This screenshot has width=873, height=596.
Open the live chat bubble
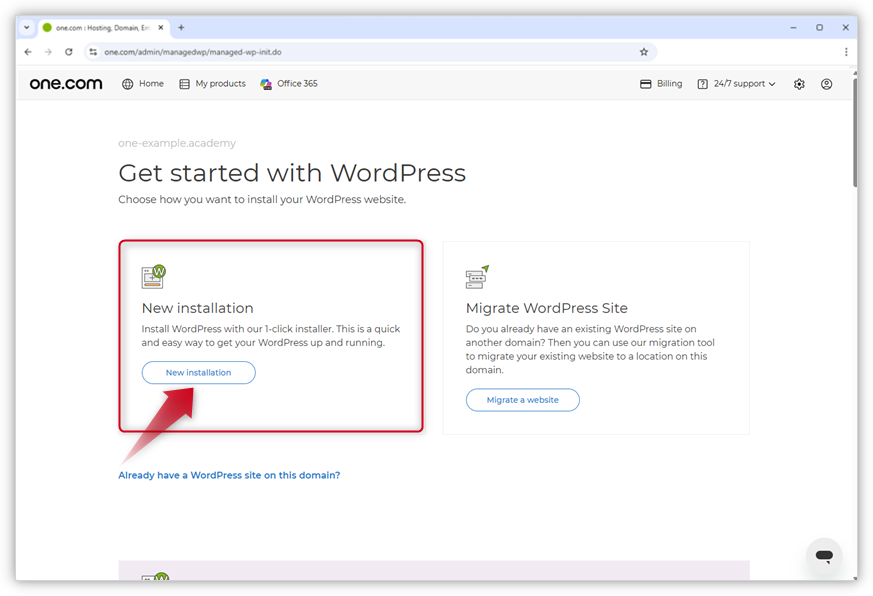point(824,556)
